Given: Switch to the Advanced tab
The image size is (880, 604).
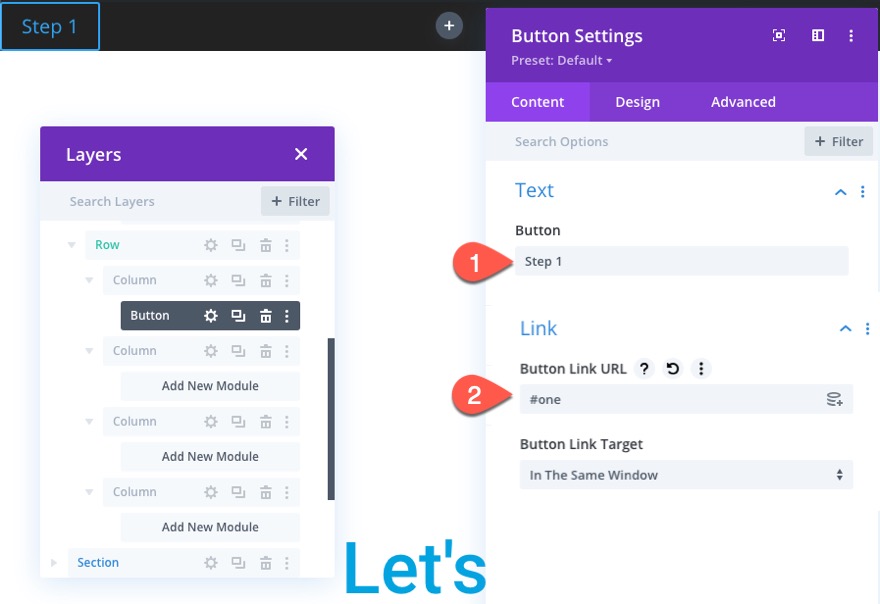Looking at the screenshot, I should [x=743, y=102].
